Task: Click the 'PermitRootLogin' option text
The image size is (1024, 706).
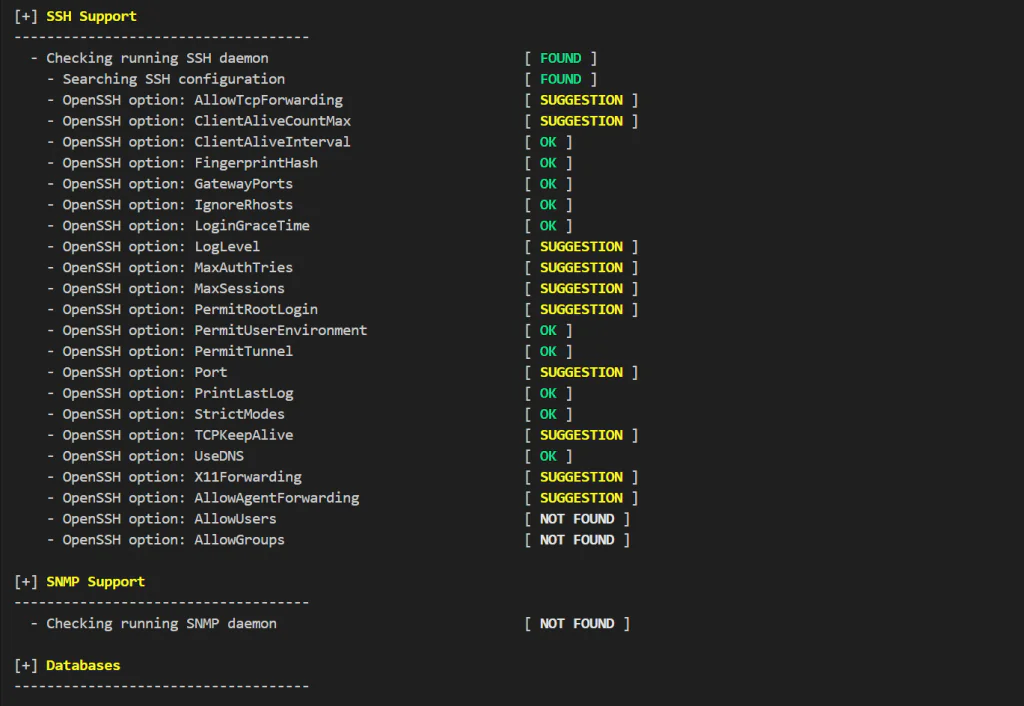Action: [x=256, y=309]
